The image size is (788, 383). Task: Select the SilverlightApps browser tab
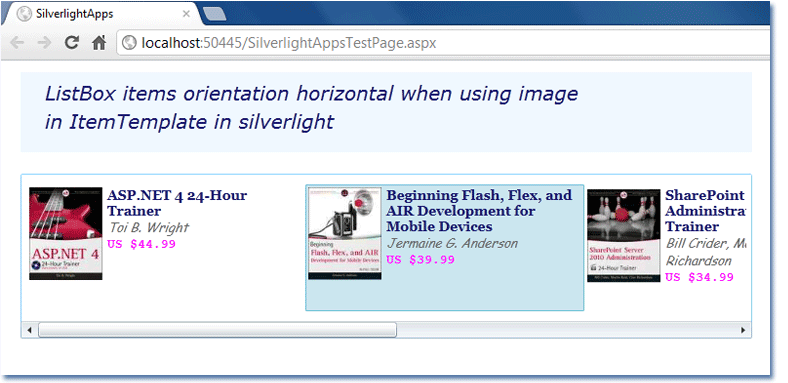[103, 14]
